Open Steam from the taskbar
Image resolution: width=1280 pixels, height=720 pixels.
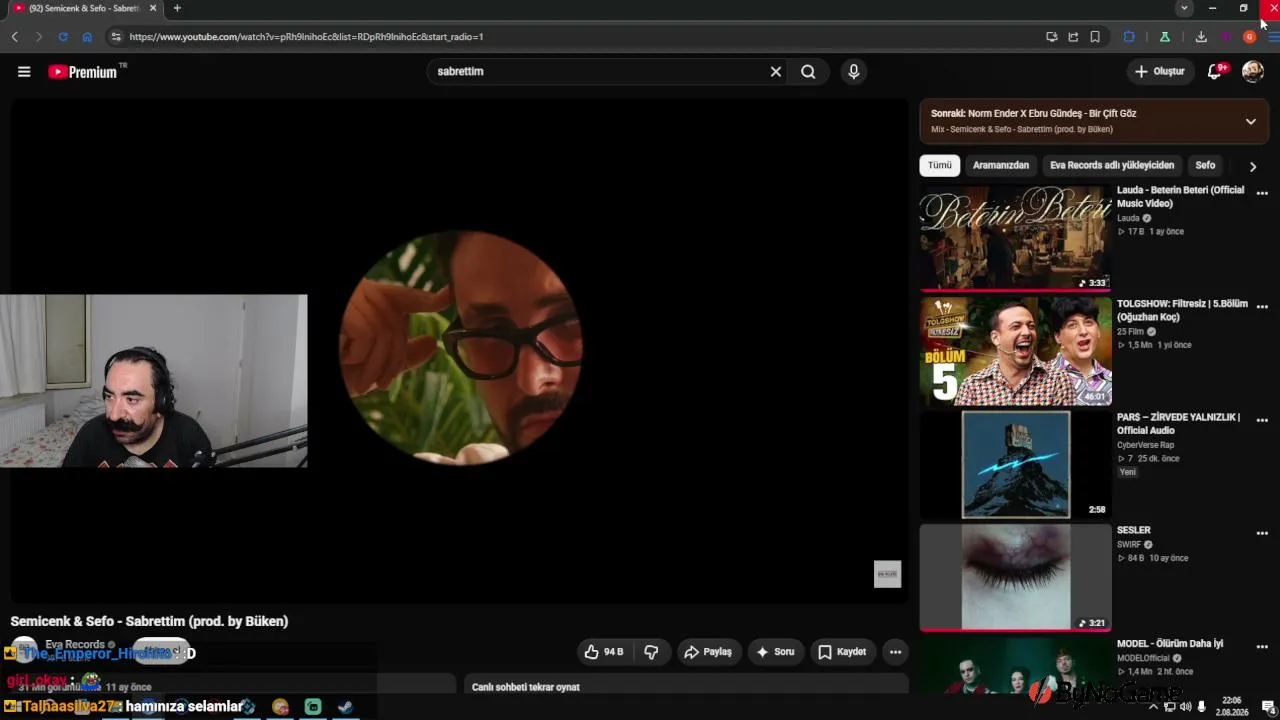[x=345, y=707]
